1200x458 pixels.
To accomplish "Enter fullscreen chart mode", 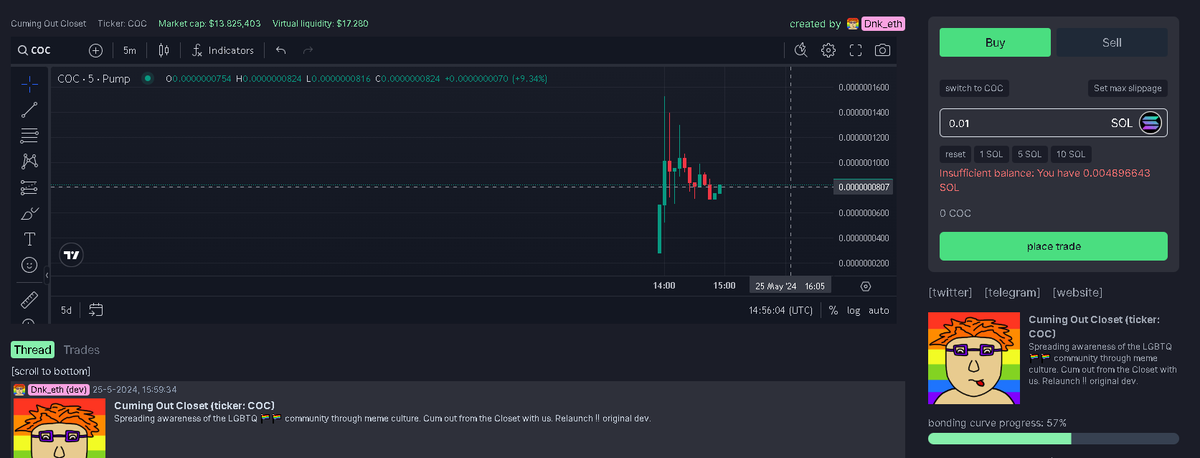I will 855,50.
